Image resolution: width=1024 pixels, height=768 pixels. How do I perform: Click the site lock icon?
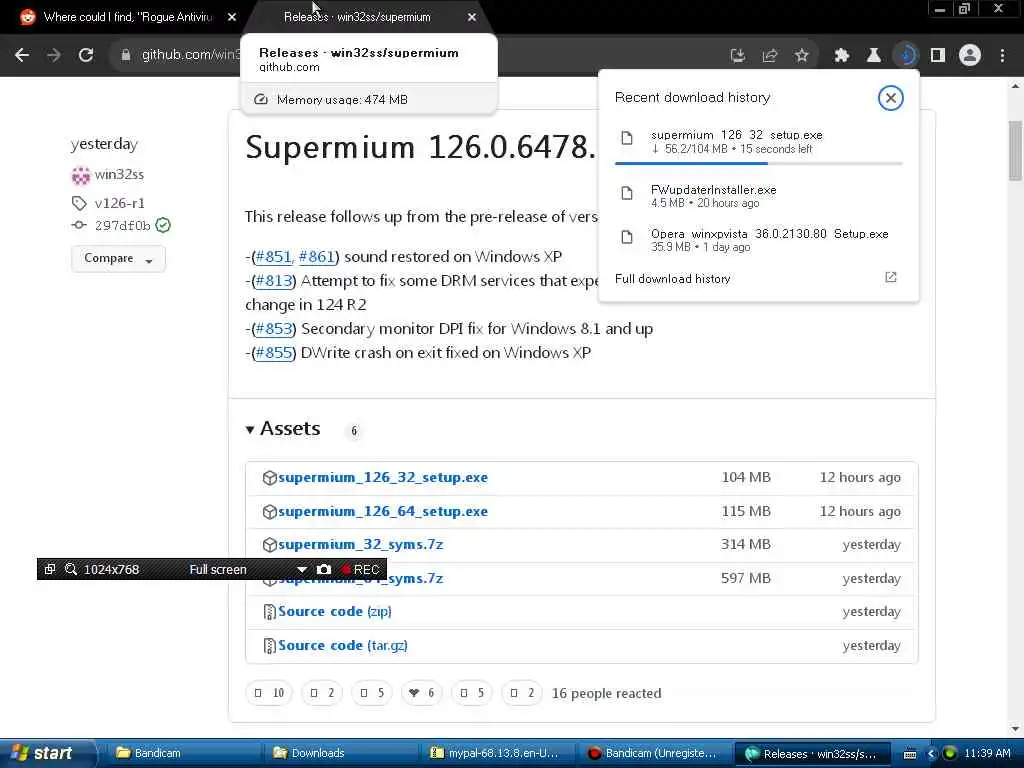pyautogui.click(x=126, y=56)
